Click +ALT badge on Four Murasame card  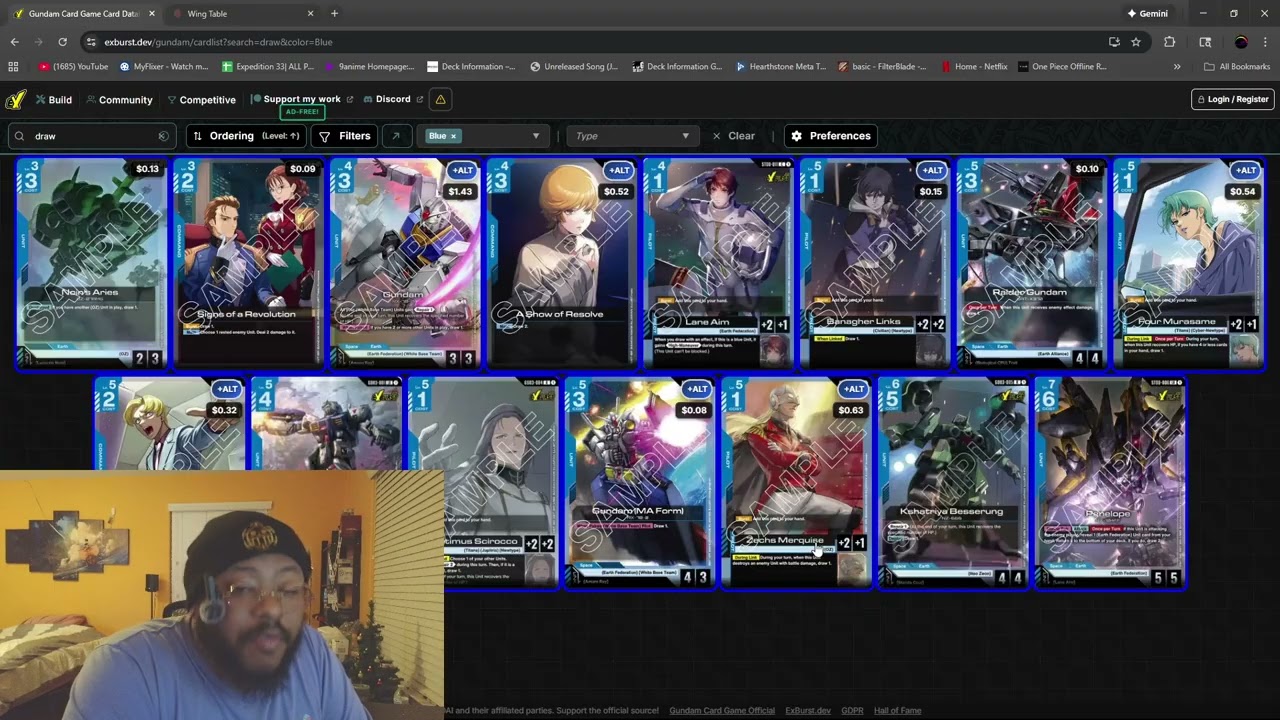tap(1244, 170)
